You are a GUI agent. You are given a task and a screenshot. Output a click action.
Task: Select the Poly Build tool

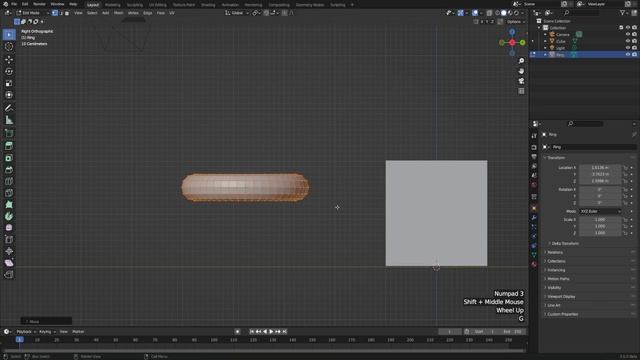point(9,204)
